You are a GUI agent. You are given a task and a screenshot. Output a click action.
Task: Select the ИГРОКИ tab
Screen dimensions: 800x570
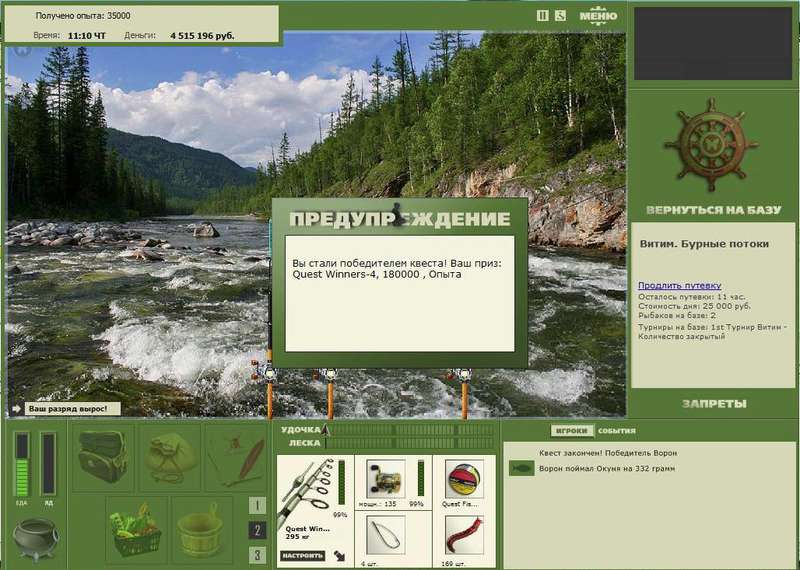pyautogui.click(x=572, y=431)
